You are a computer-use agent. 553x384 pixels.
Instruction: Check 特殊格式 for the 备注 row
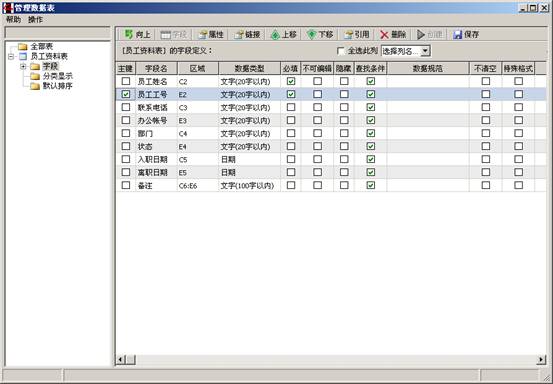coord(518,185)
